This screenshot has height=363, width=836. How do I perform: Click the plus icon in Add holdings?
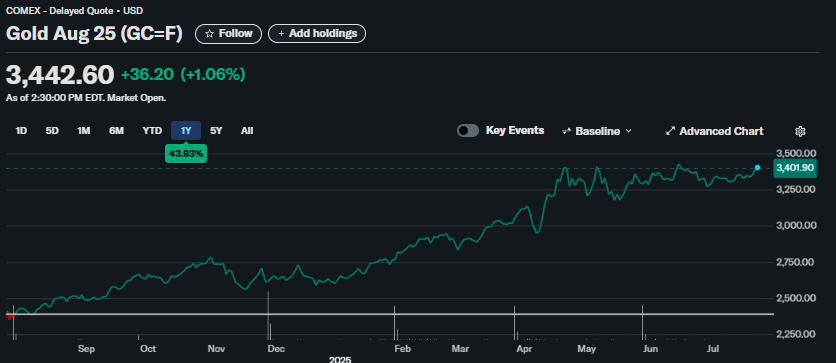(x=281, y=34)
